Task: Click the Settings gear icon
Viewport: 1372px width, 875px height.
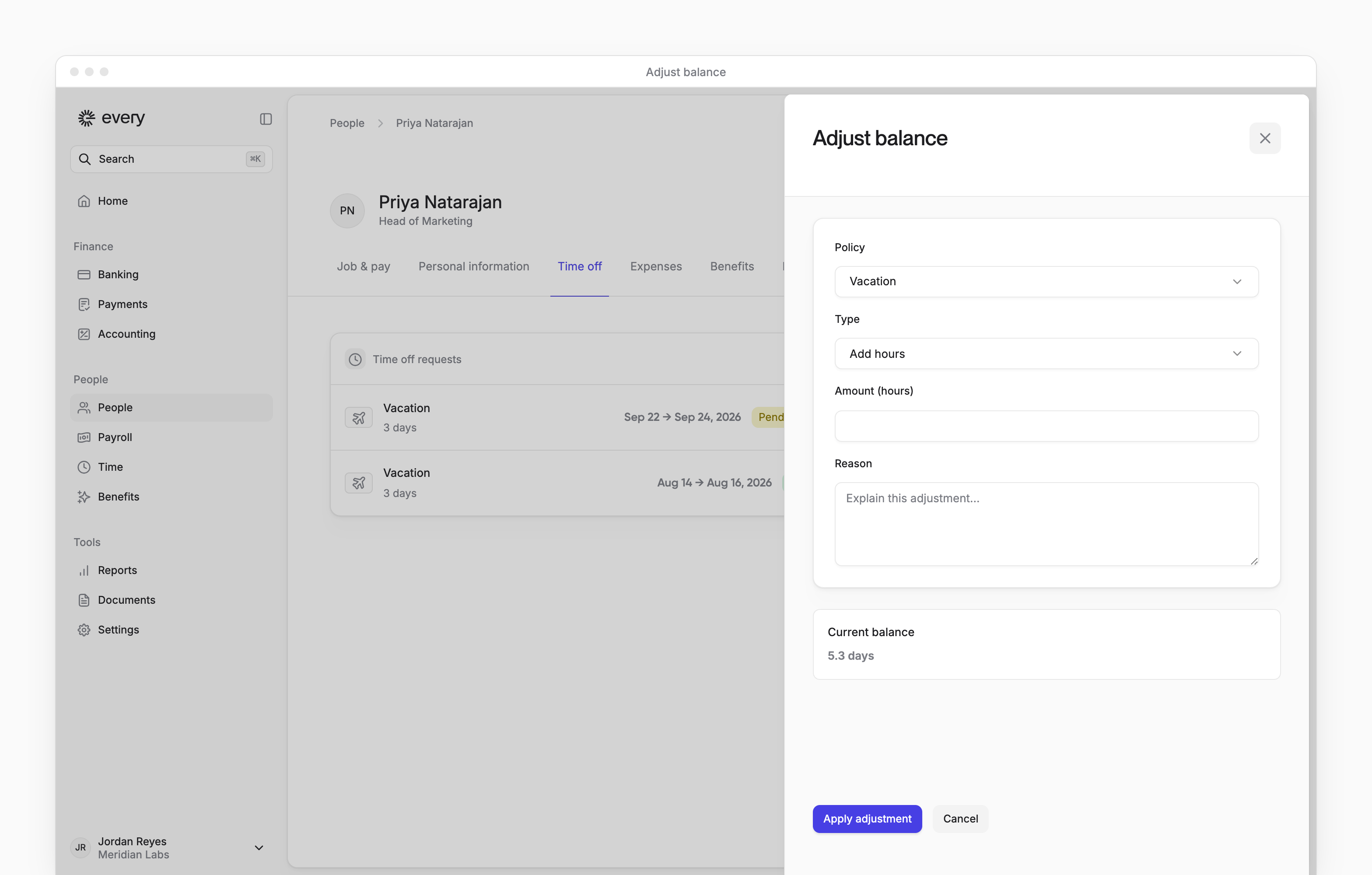Action: pyautogui.click(x=84, y=630)
